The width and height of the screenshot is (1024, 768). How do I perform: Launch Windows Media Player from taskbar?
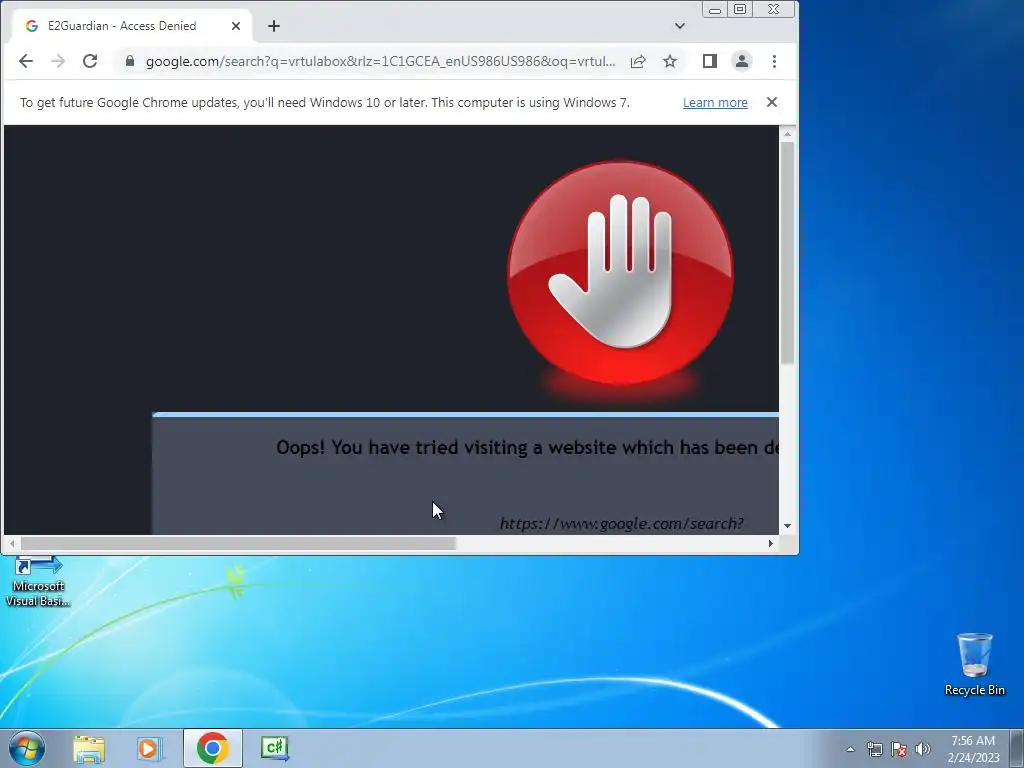pos(150,748)
